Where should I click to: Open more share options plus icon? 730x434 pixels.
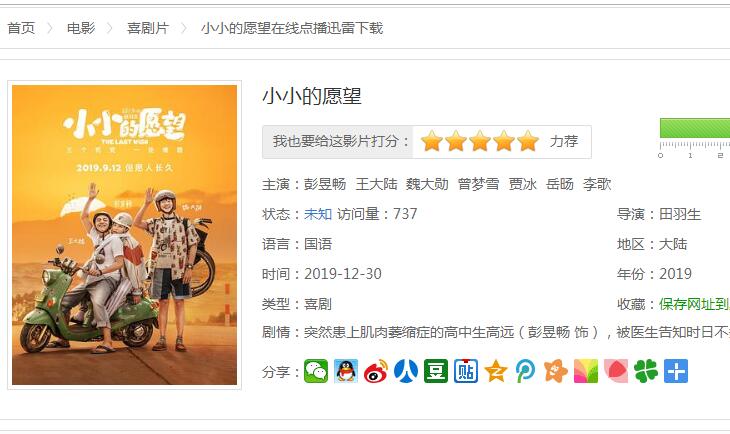pos(676,371)
